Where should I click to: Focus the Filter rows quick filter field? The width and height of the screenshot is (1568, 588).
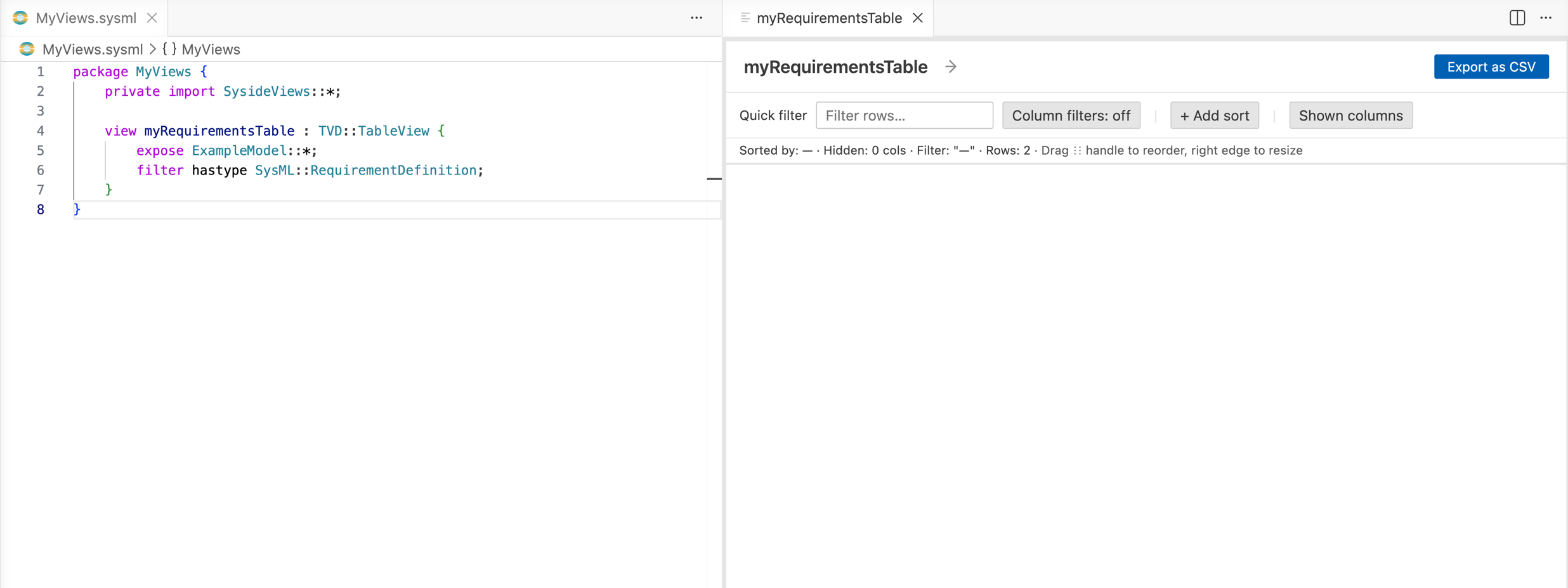tap(905, 115)
